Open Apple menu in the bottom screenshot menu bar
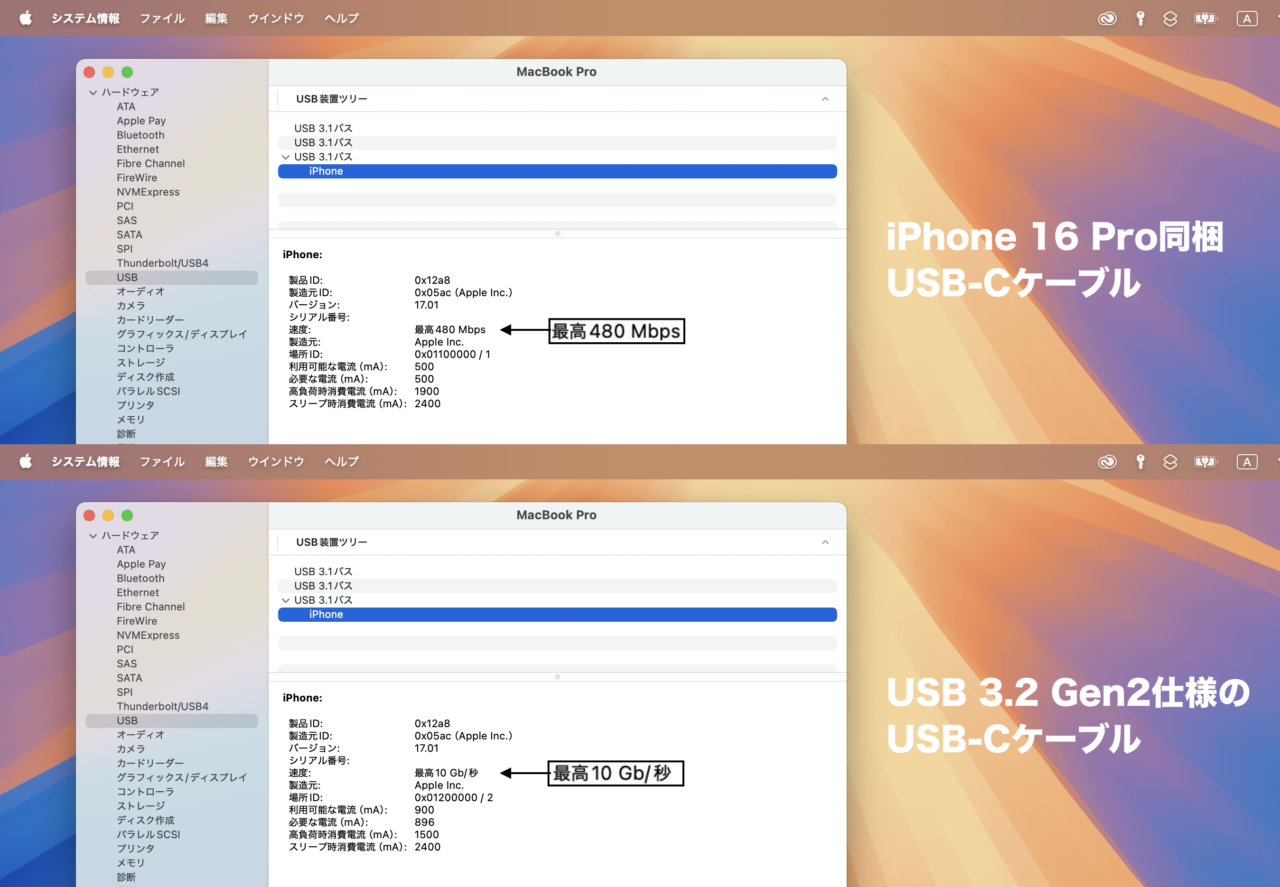This screenshot has height=887, width=1280. [x=26, y=461]
